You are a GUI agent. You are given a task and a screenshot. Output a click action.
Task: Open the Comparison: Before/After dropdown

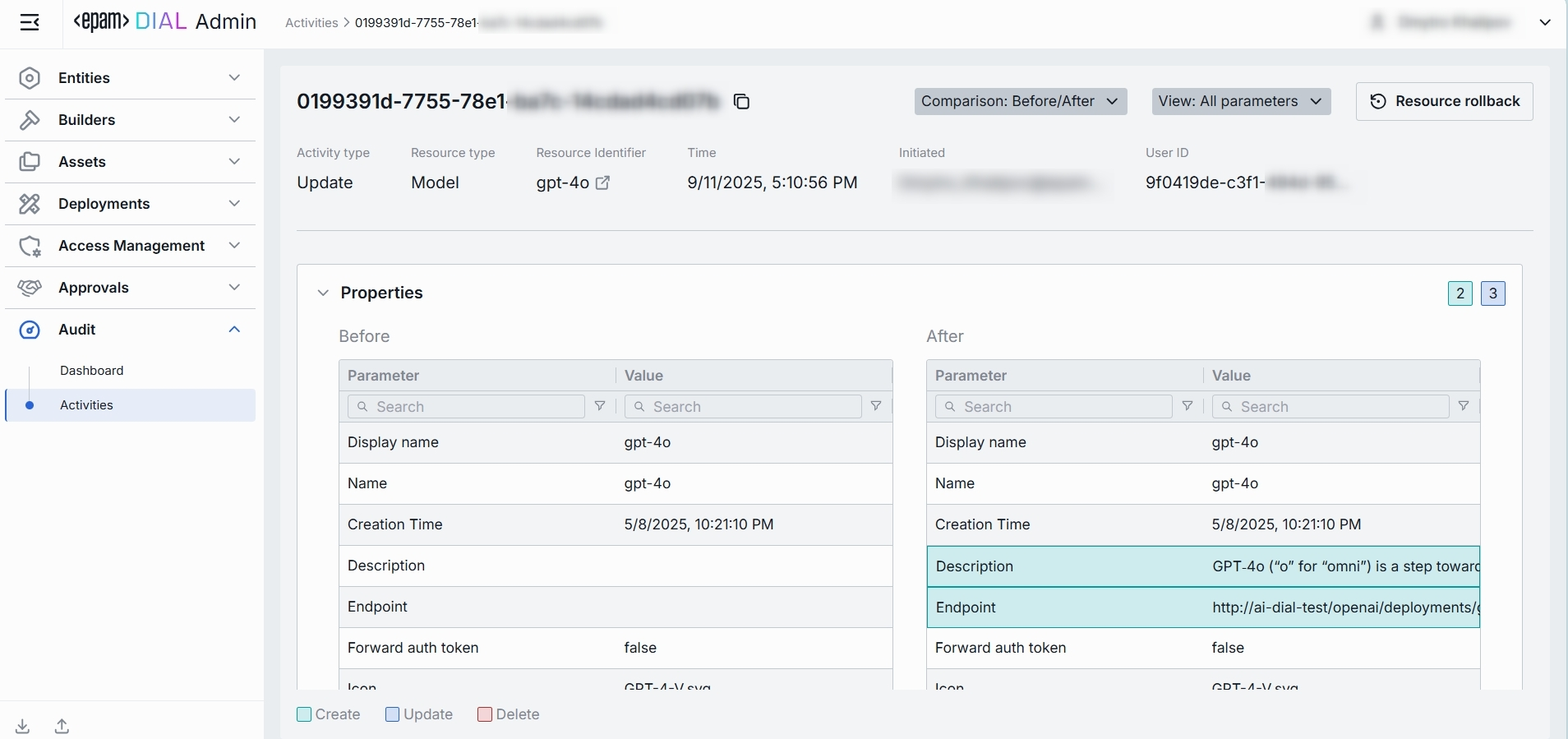(1020, 101)
